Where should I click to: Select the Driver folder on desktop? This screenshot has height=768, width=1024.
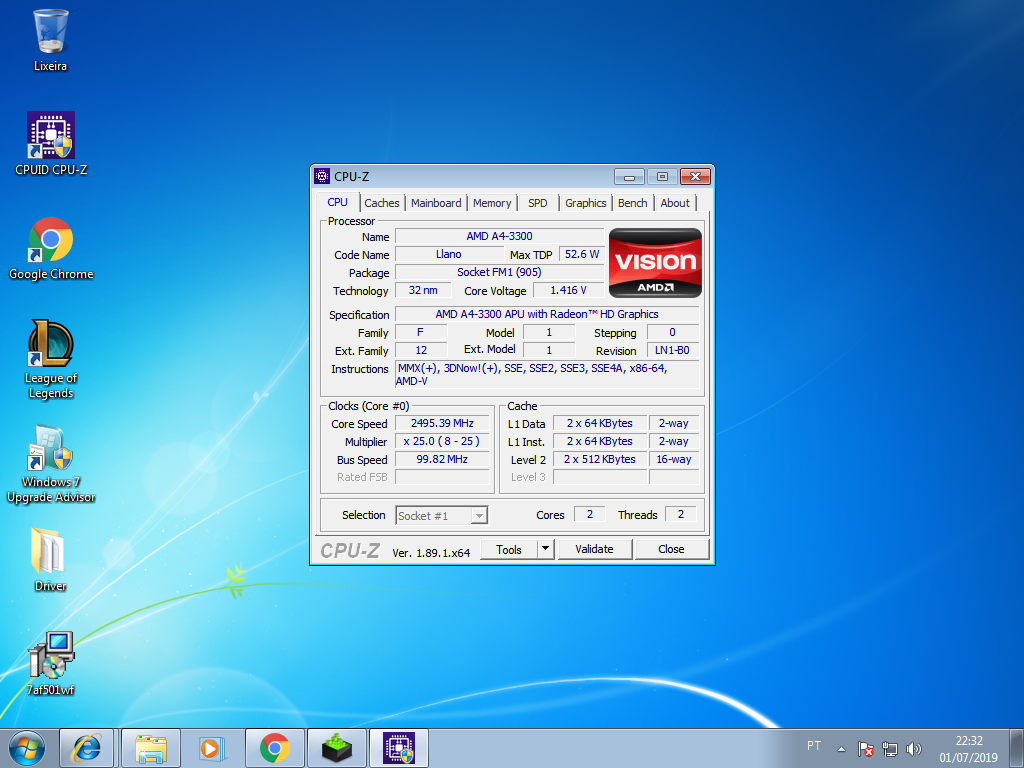tap(50, 559)
